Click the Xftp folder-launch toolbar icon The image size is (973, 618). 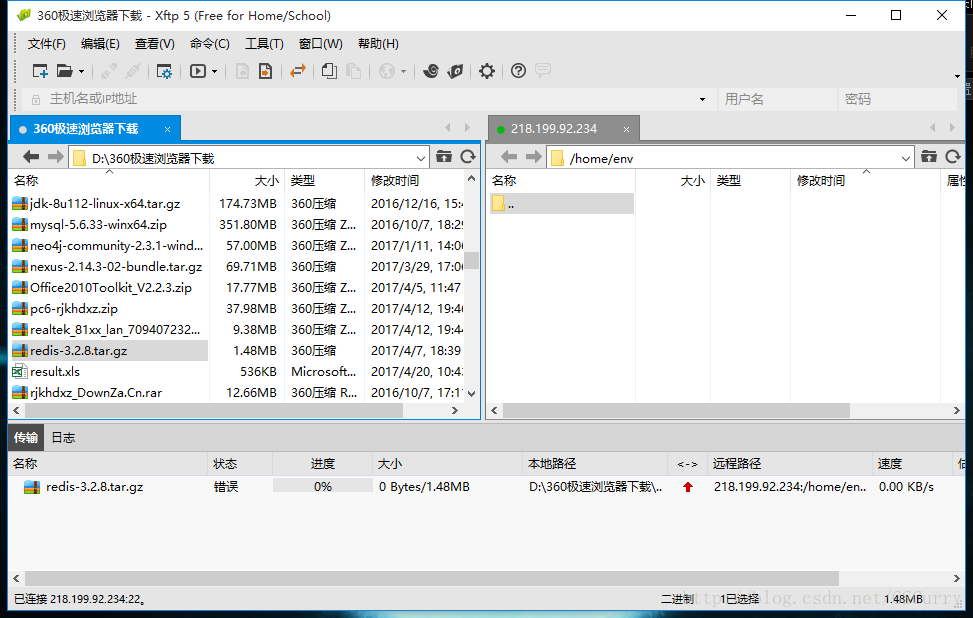(x=455, y=71)
